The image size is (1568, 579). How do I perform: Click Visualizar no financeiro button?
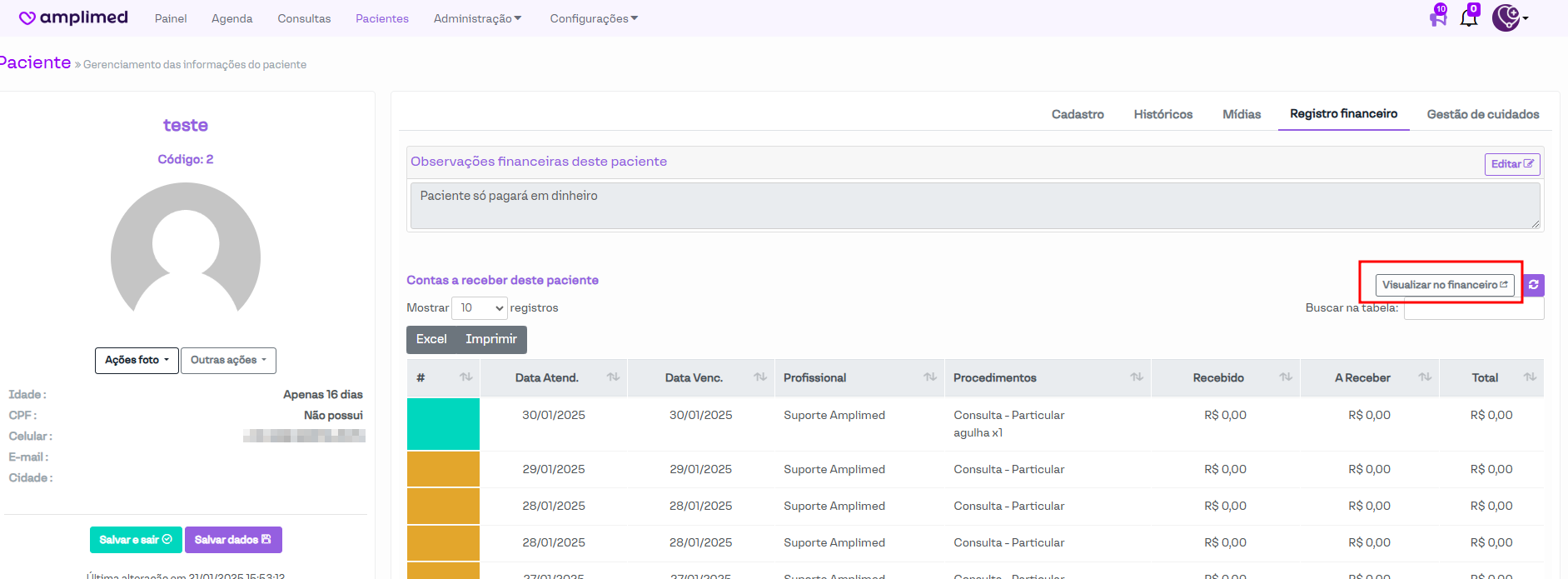pyautogui.click(x=1445, y=285)
